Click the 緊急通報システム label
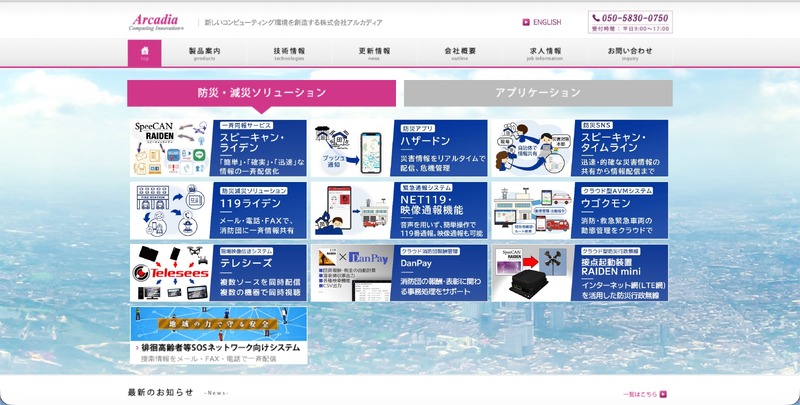 click(427, 188)
